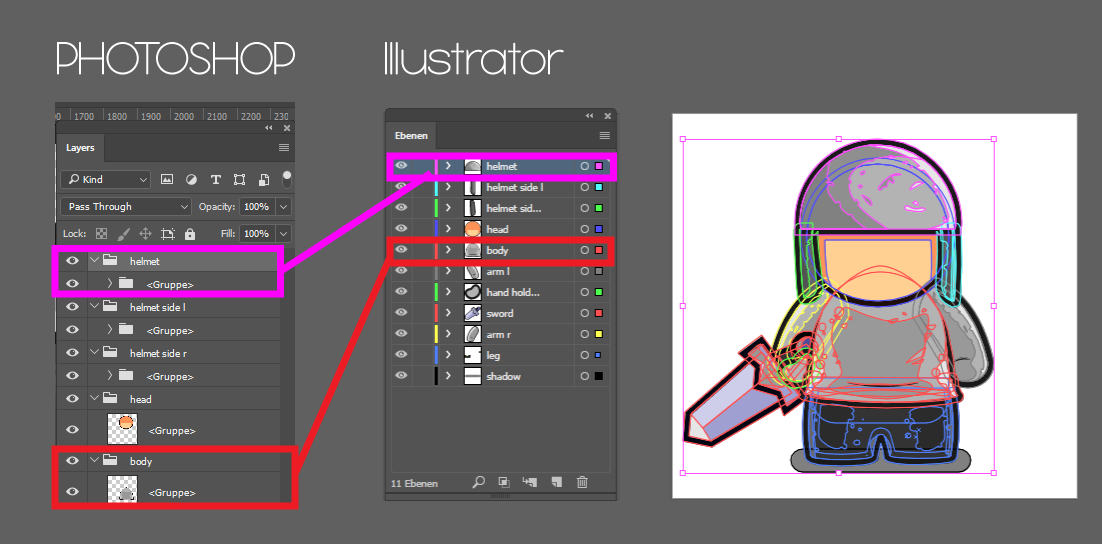This screenshot has width=1102, height=544.
Task: Hide the shadow layer in Ebenen panel
Action: click(401, 376)
